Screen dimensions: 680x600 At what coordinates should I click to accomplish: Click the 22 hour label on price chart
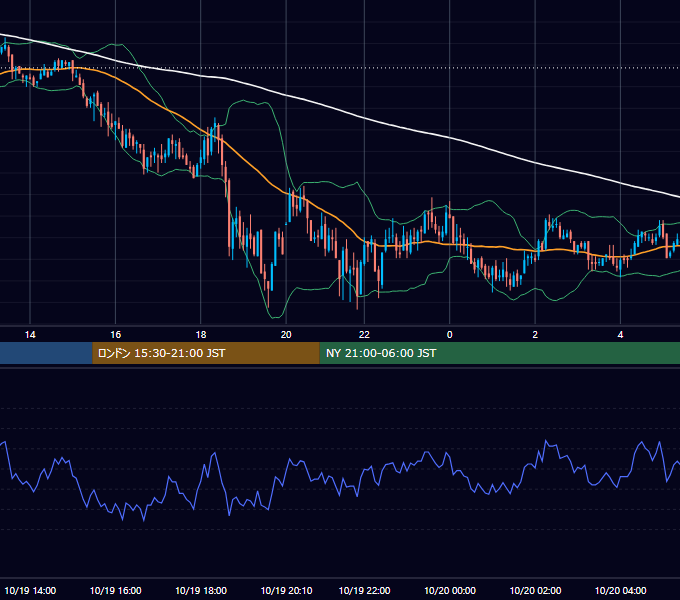click(x=364, y=335)
